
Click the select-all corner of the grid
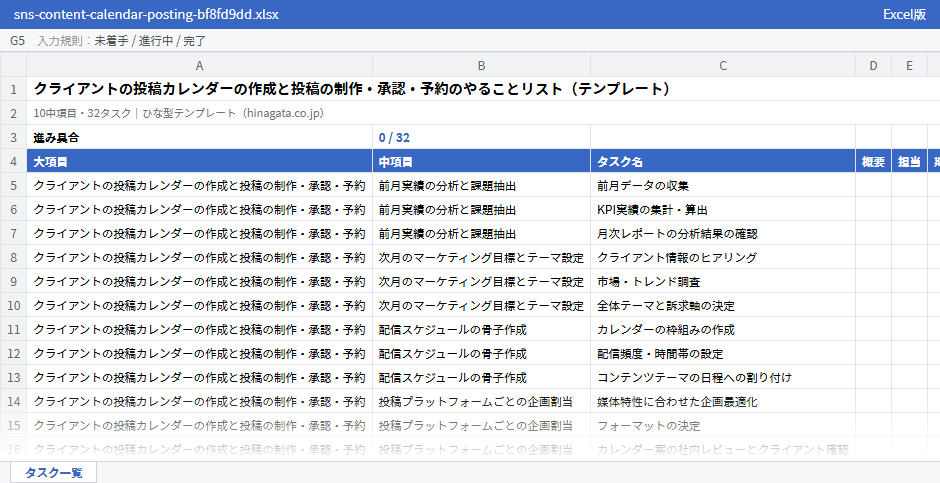tap(13, 65)
